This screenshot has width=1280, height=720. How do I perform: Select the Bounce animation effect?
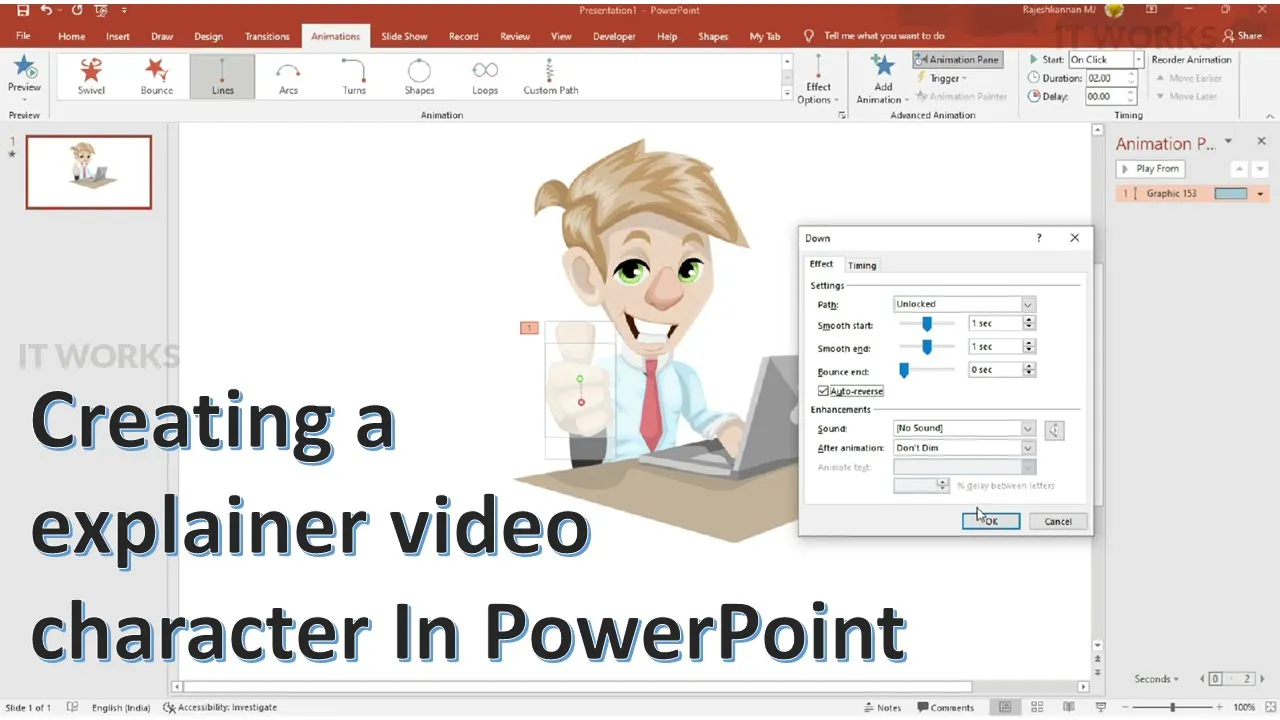point(157,76)
